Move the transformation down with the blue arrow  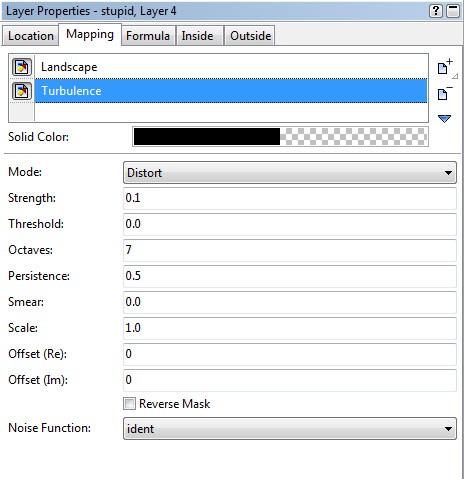pyautogui.click(x=445, y=118)
